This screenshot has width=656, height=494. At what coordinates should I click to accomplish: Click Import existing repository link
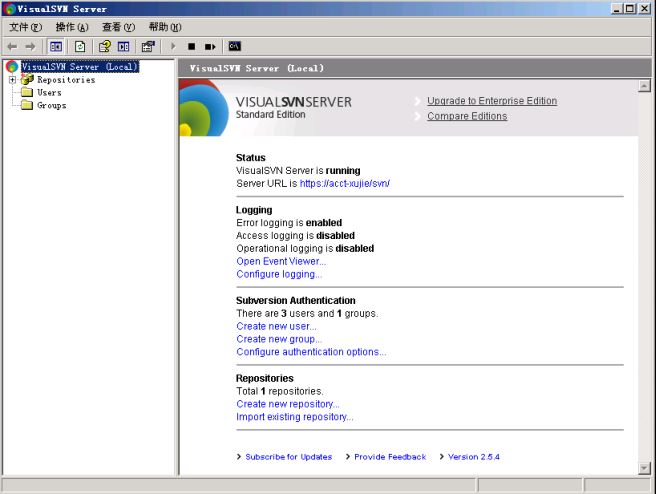295,417
